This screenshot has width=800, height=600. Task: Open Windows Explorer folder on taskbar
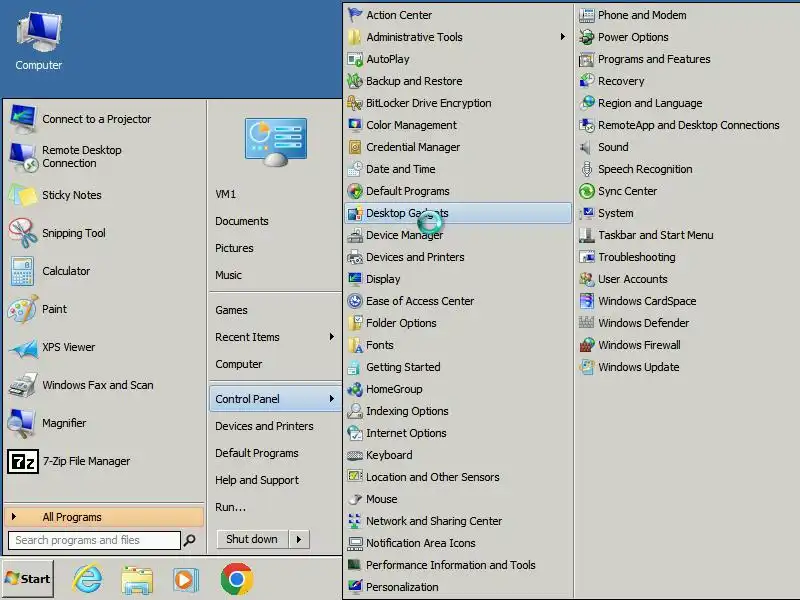click(137, 580)
